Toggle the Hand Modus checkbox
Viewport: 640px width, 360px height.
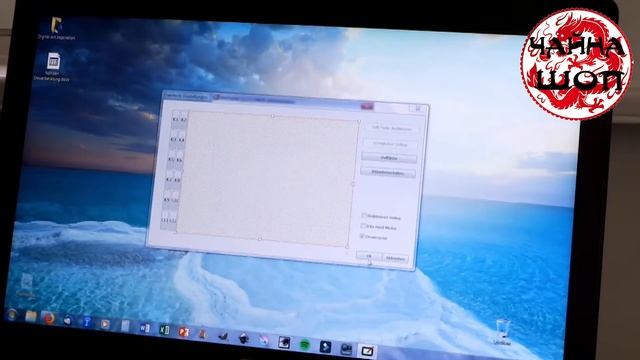coord(363,226)
